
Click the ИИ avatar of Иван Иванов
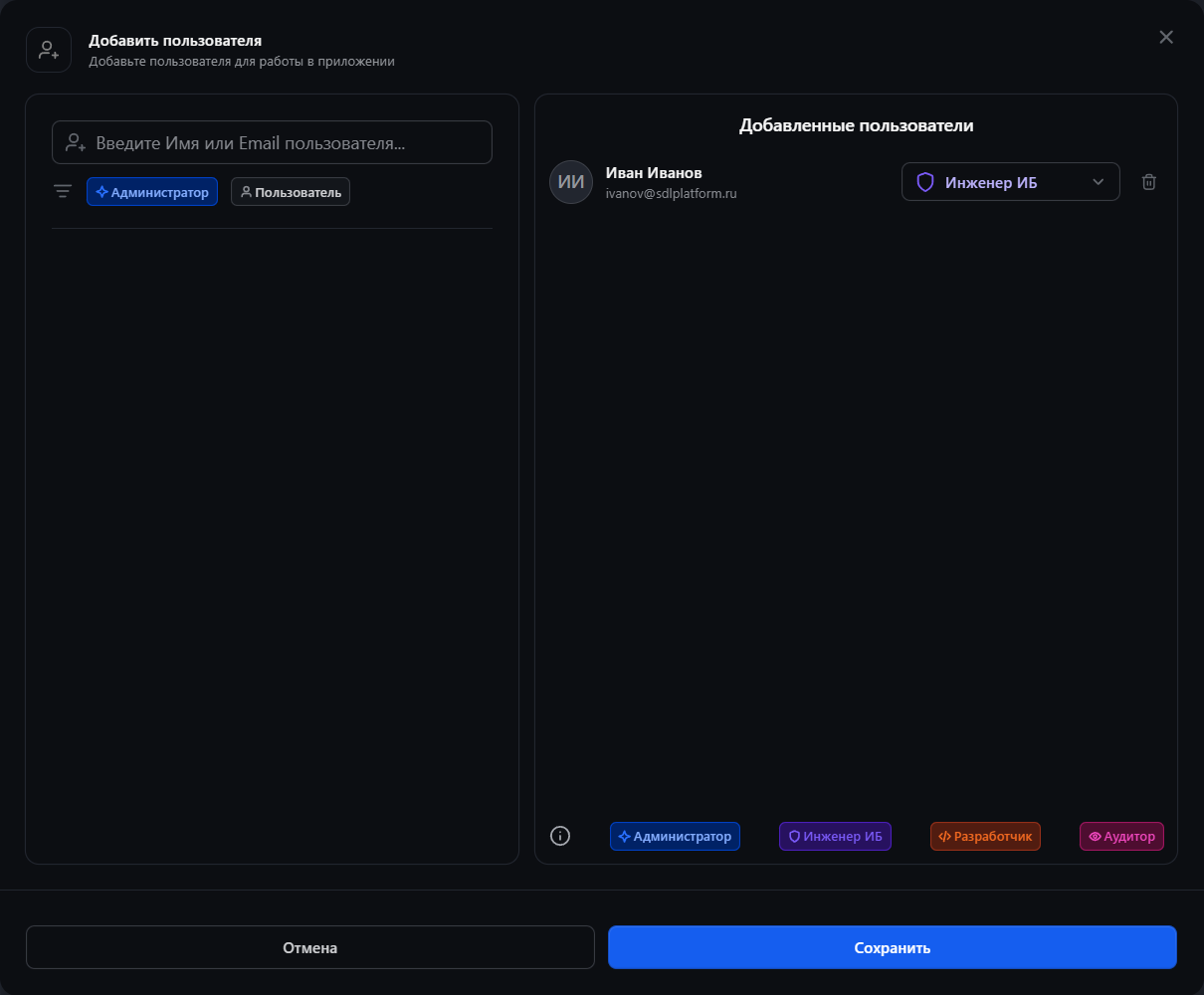tap(571, 182)
